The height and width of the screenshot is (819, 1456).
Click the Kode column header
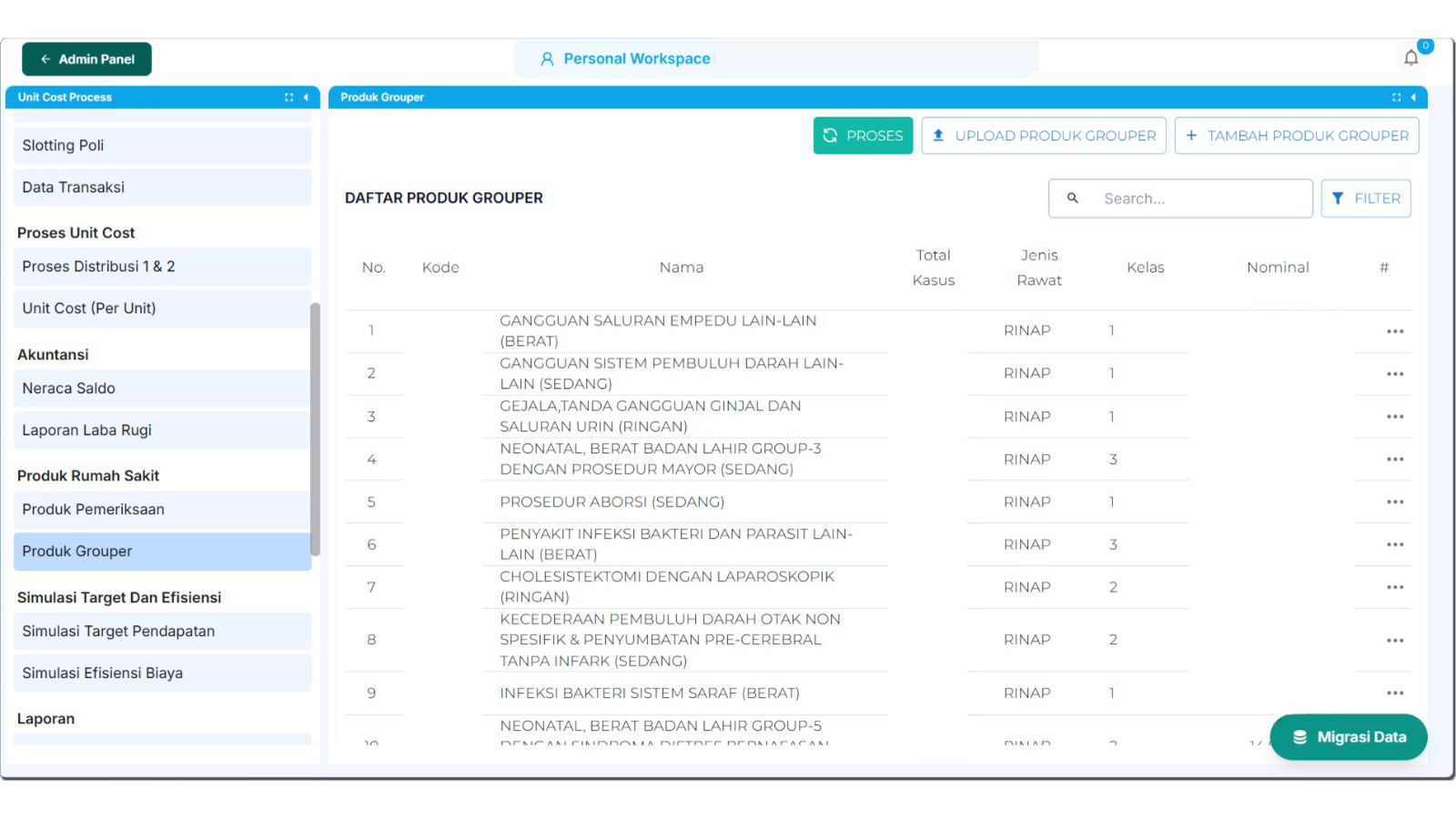point(440,268)
